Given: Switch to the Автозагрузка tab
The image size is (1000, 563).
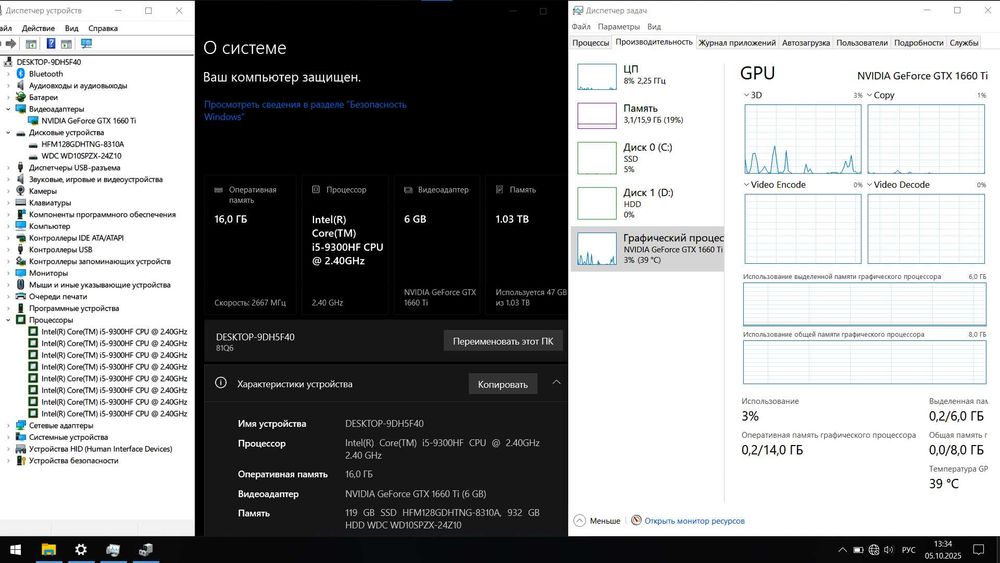Looking at the screenshot, I should pyautogui.click(x=806, y=43).
